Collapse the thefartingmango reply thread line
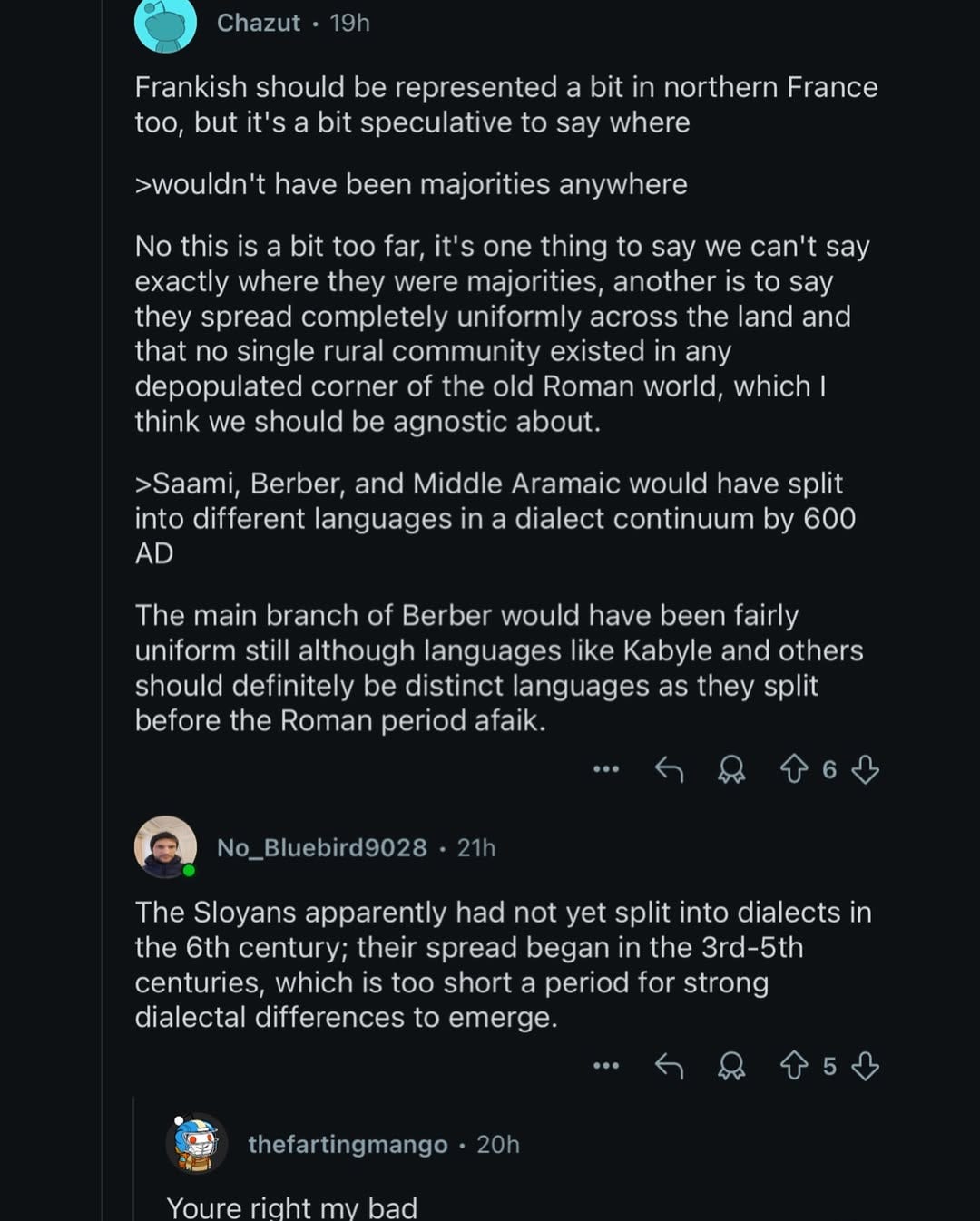 click(x=133, y=1161)
